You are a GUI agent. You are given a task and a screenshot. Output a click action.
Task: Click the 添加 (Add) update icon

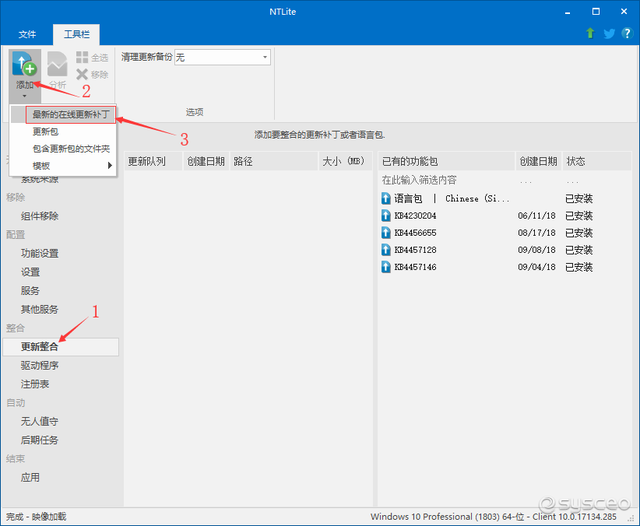click(x=24, y=64)
